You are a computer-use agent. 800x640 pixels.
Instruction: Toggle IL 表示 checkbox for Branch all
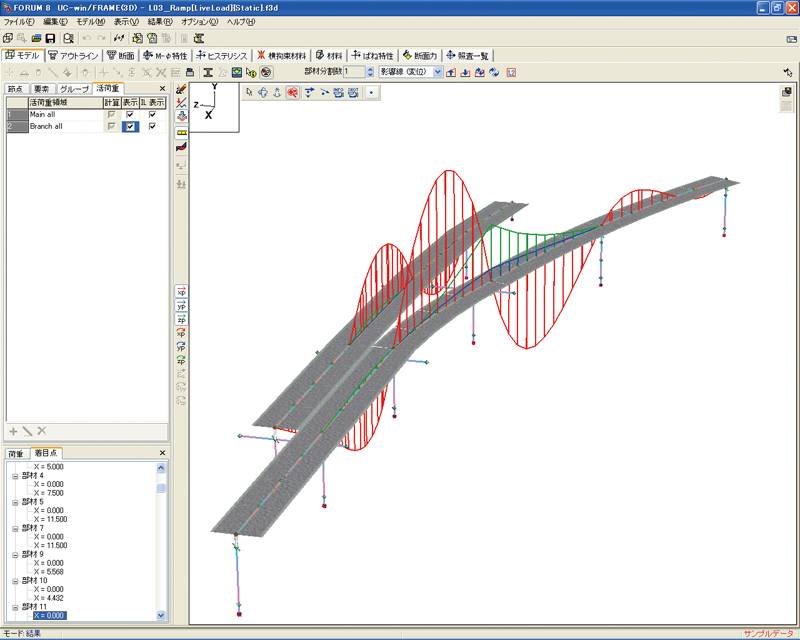(x=152, y=126)
